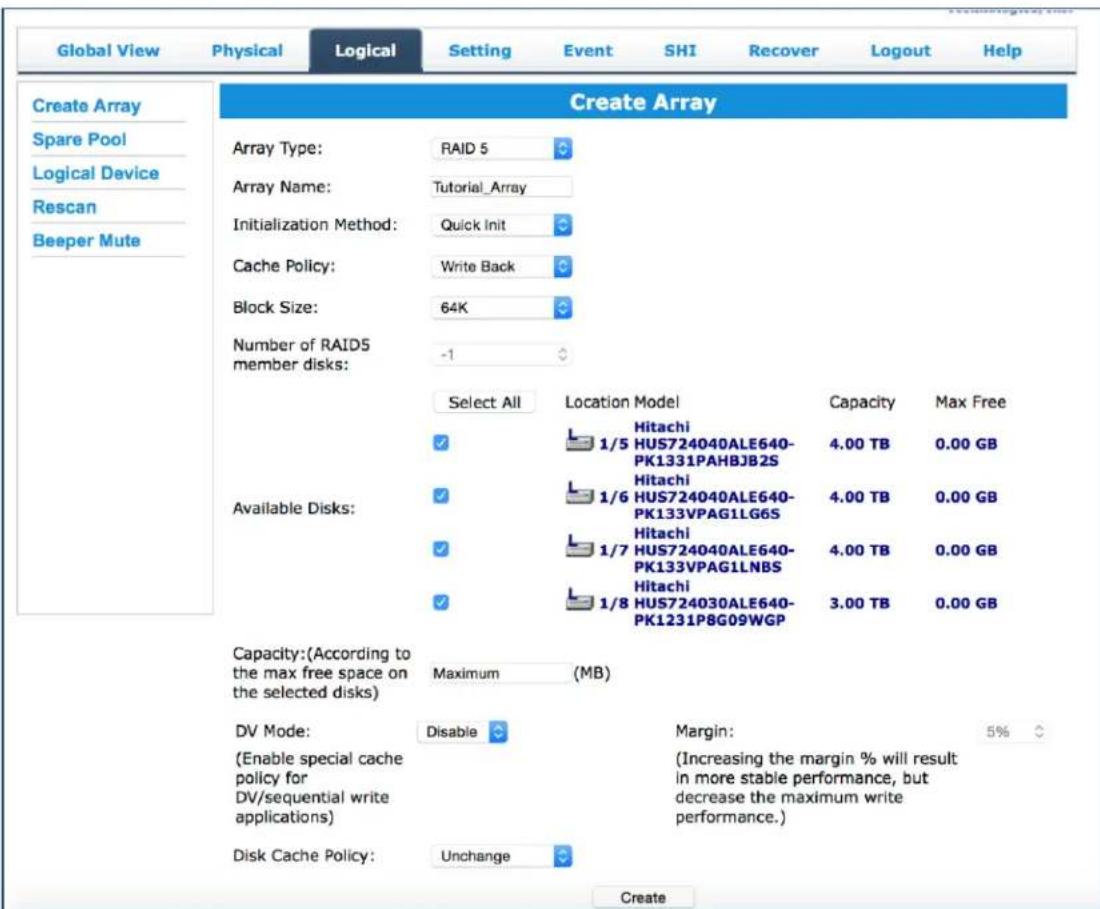Click the disk icon for location 1/8
This screenshot has height=909, width=1100.
[579, 600]
